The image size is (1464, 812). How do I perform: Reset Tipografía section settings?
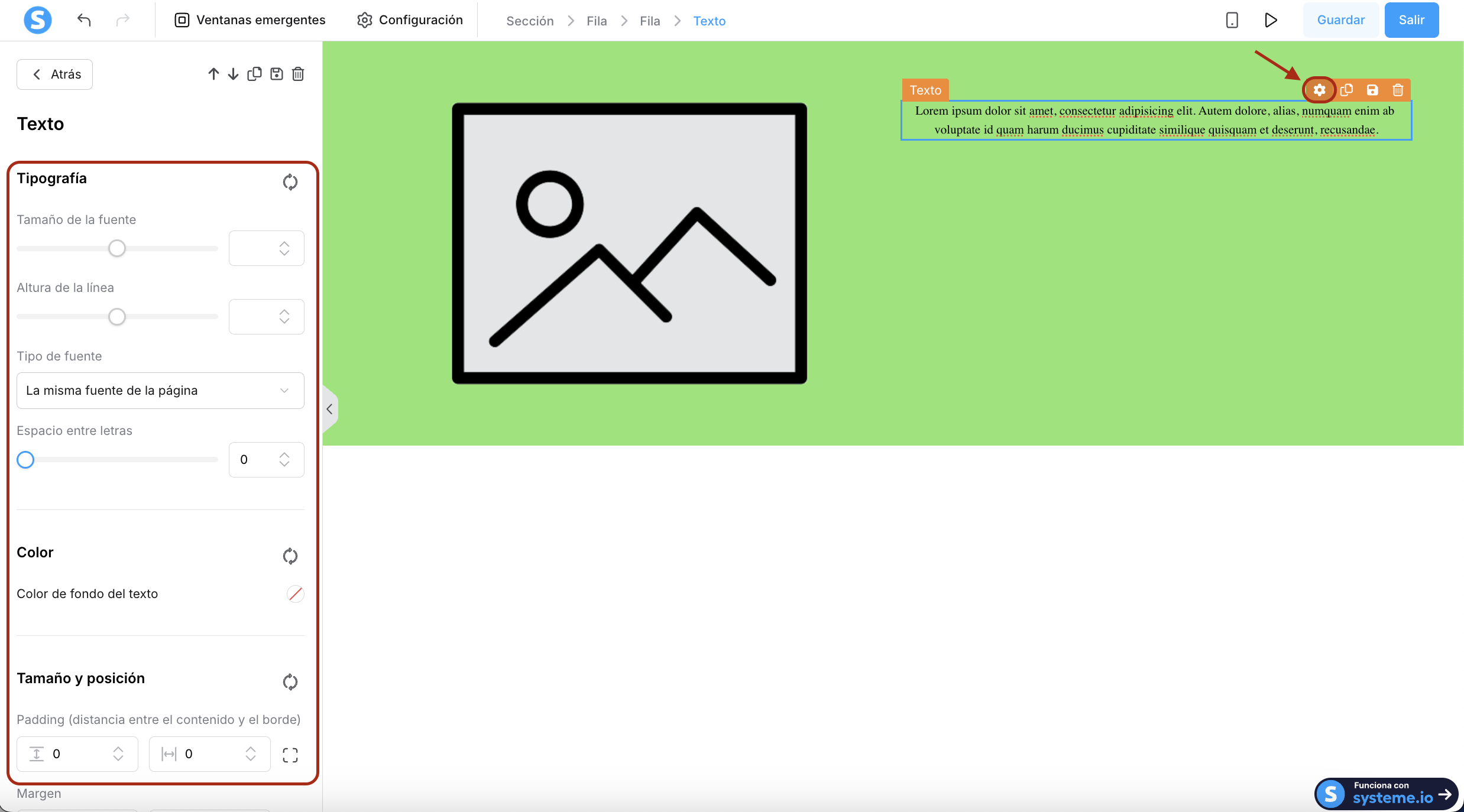pos(290,182)
